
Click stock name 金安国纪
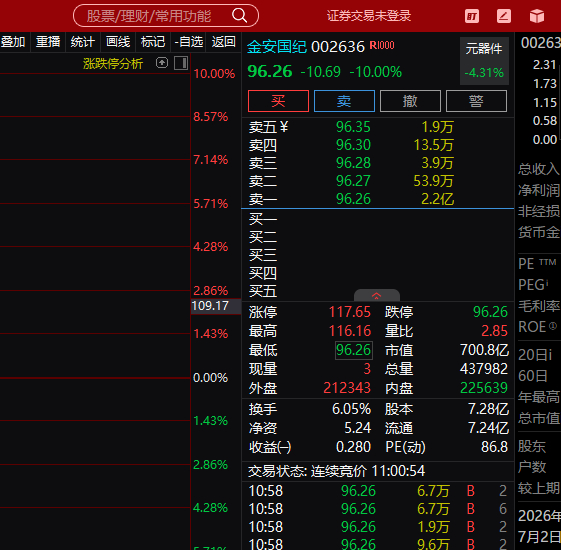pyautogui.click(x=277, y=47)
